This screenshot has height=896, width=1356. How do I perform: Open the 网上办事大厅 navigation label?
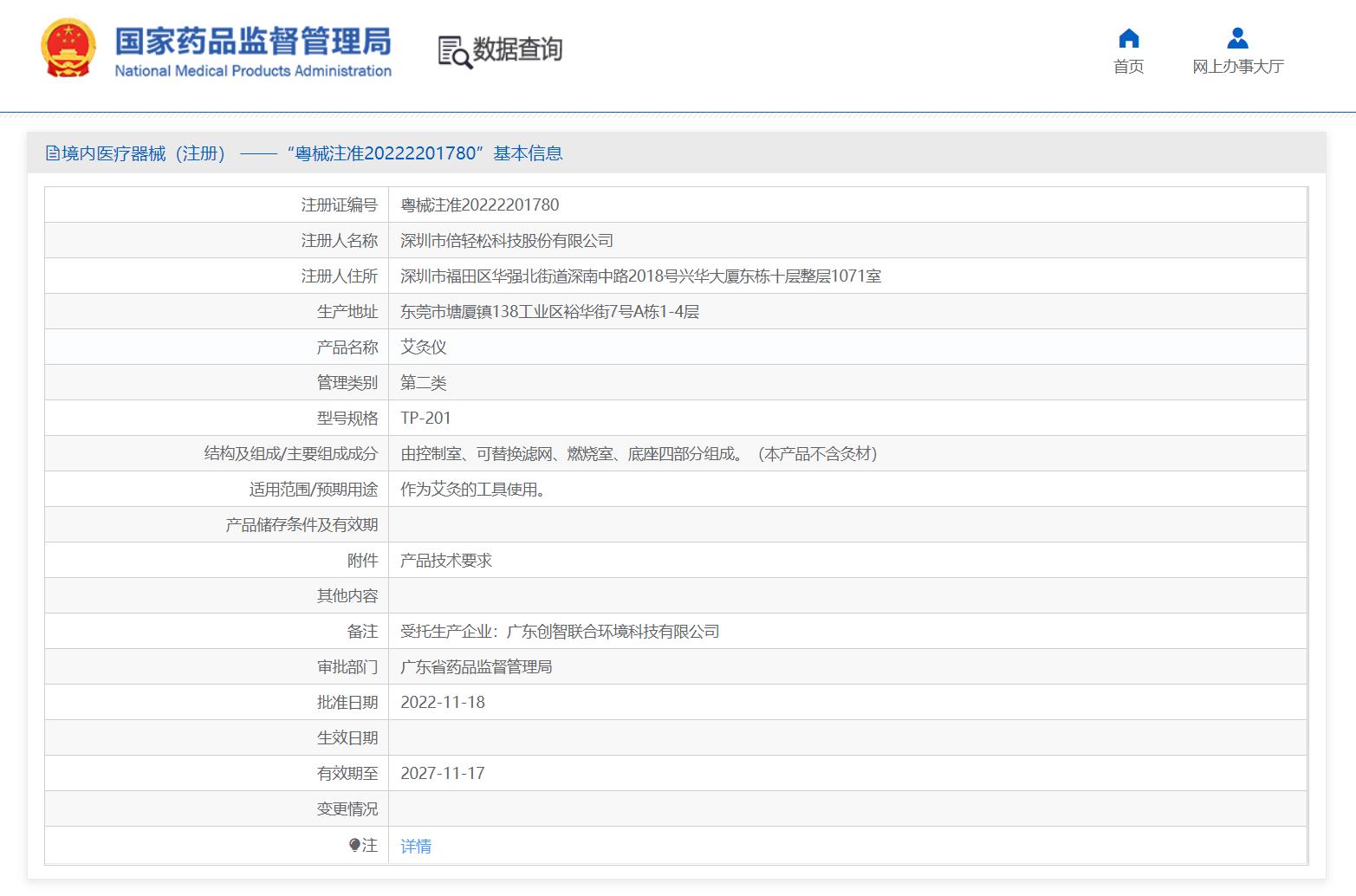pos(1237,67)
